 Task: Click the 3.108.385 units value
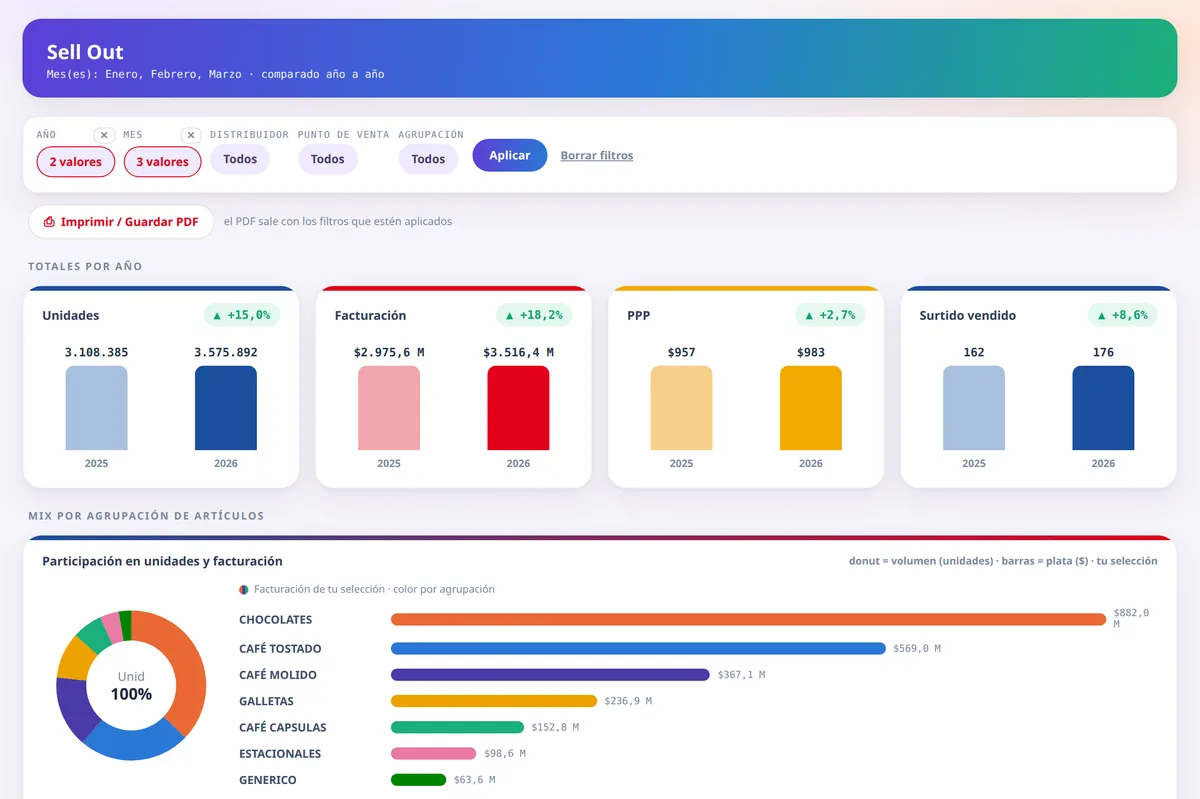[x=97, y=352]
